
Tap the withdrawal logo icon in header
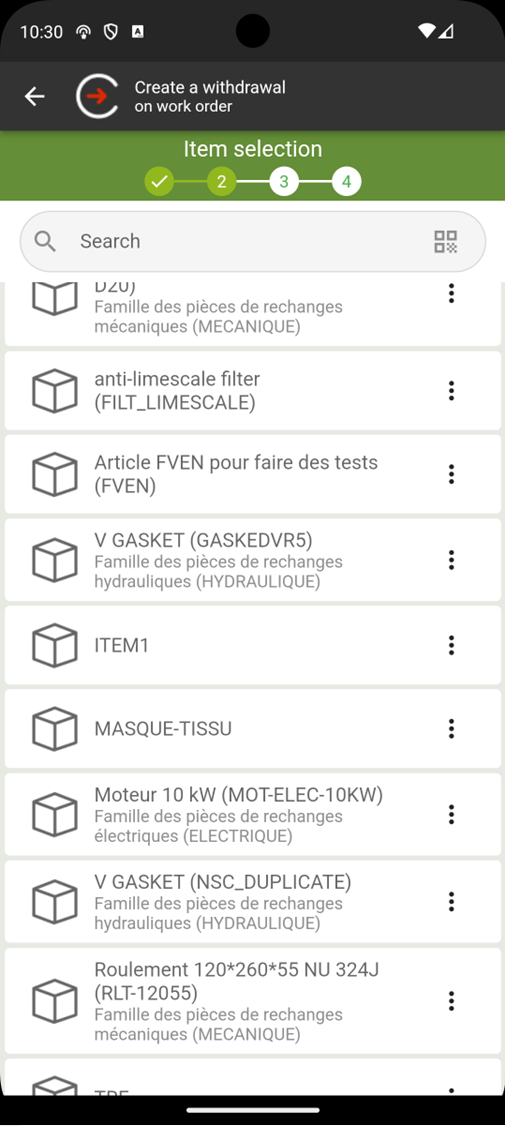click(x=97, y=96)
